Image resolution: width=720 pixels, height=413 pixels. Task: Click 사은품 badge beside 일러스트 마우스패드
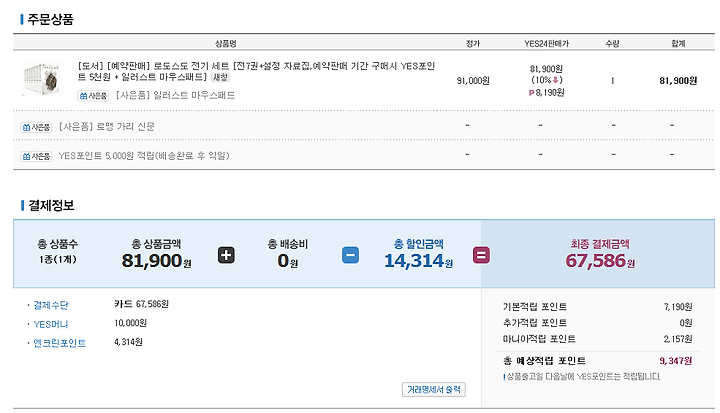93,96
